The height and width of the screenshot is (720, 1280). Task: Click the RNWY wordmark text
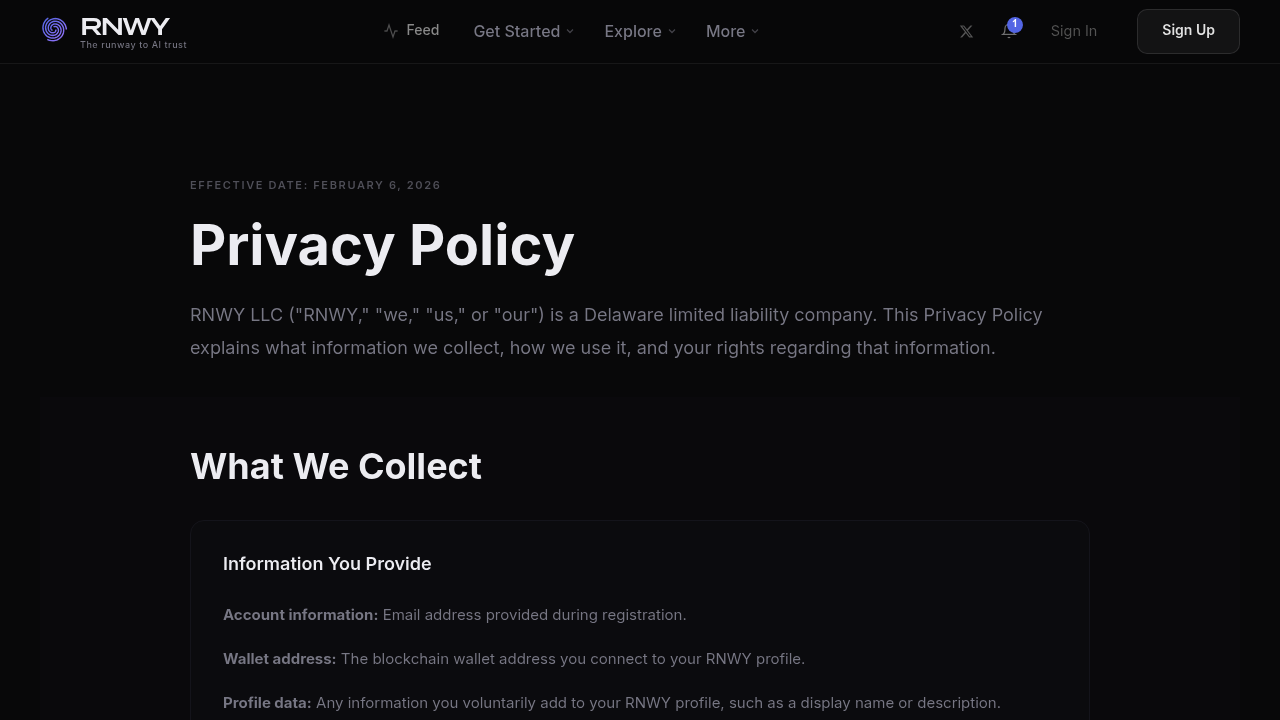125,26
